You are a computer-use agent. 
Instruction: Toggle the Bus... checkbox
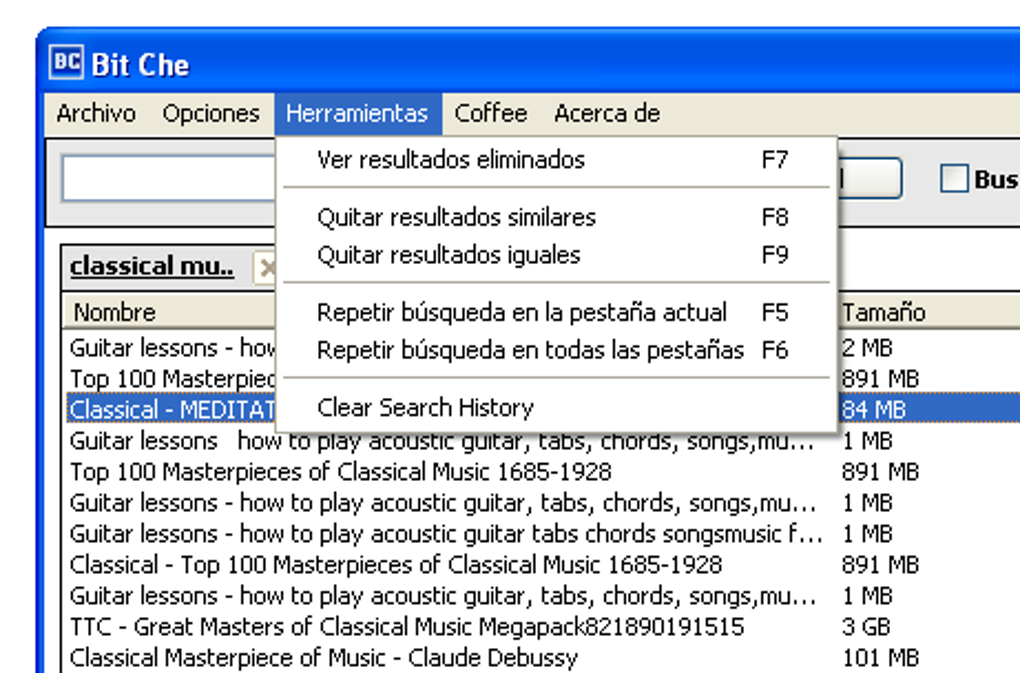pyautogui.click(x=954, y=178)
